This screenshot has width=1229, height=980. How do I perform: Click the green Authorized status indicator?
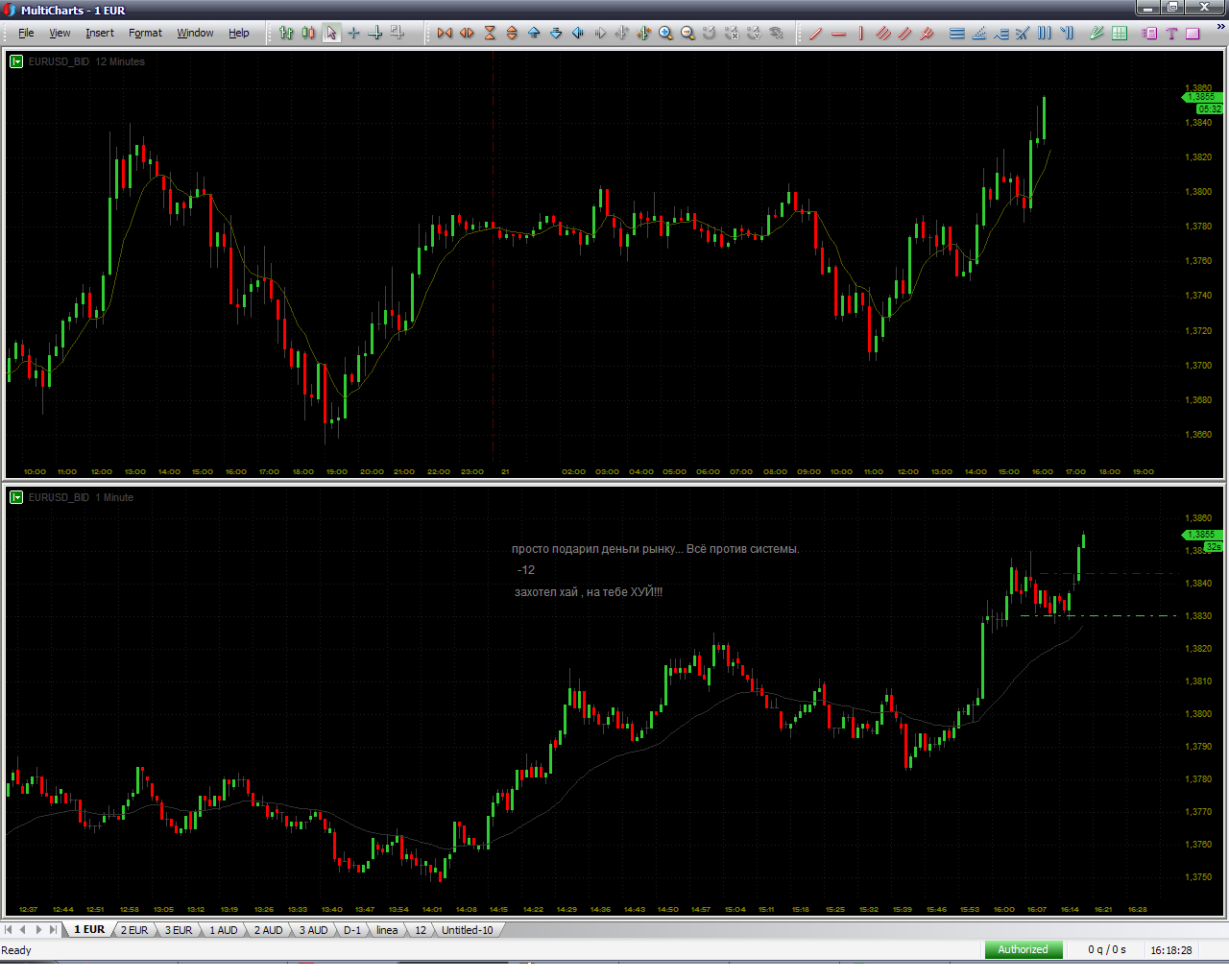tap(1024, 949)
